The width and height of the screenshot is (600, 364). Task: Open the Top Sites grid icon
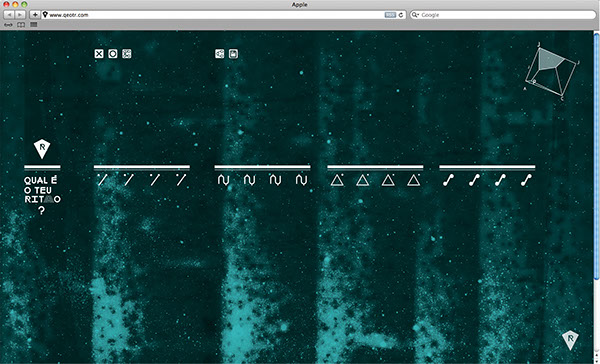point(34,24)
